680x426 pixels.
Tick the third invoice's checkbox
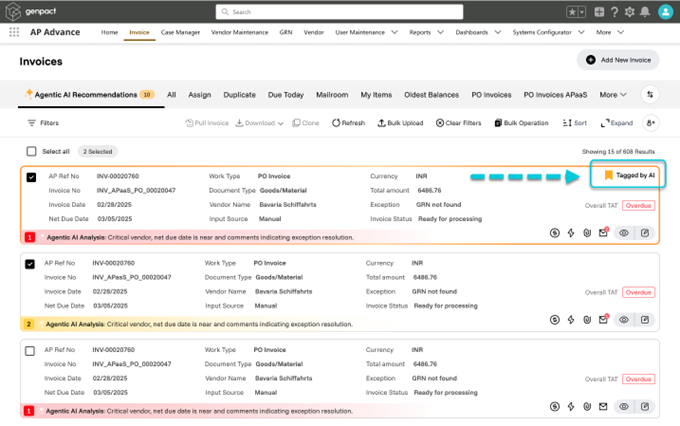(32, 351)
